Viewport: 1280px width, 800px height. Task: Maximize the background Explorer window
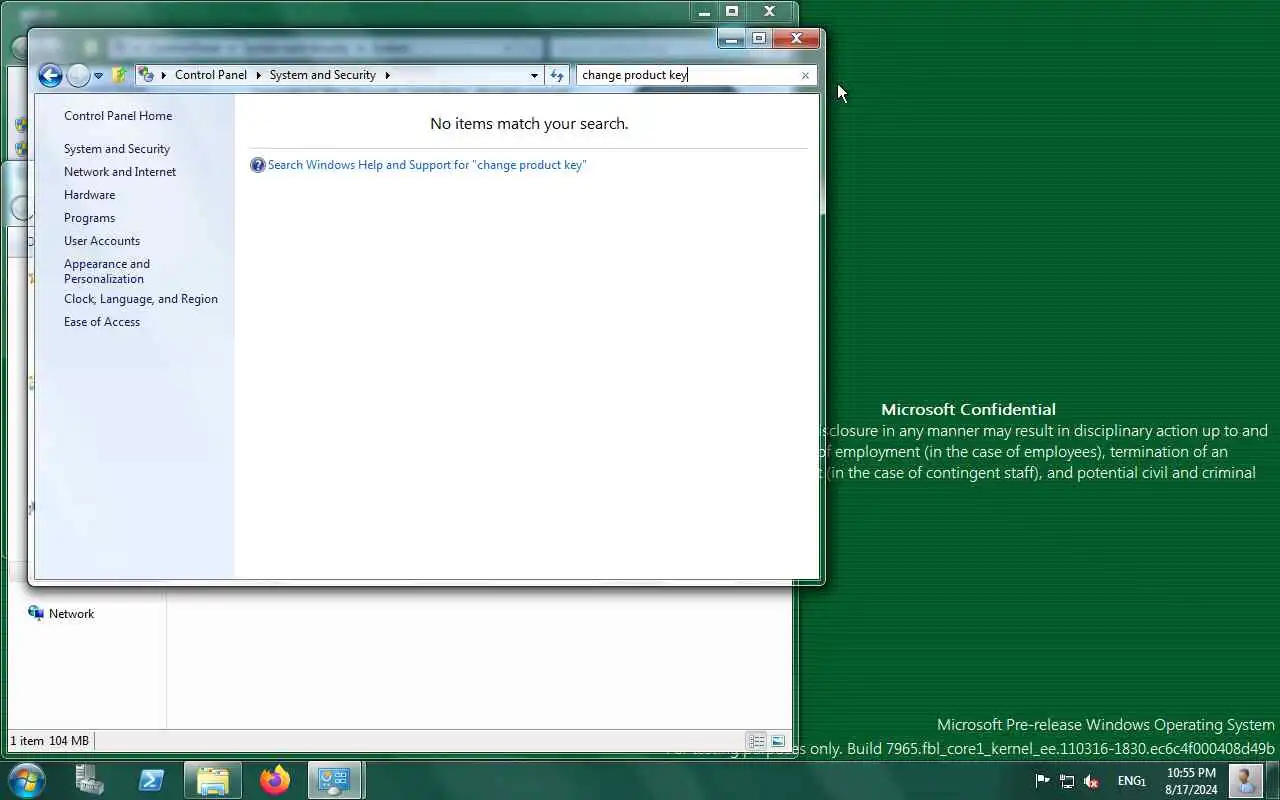(732, 12)
